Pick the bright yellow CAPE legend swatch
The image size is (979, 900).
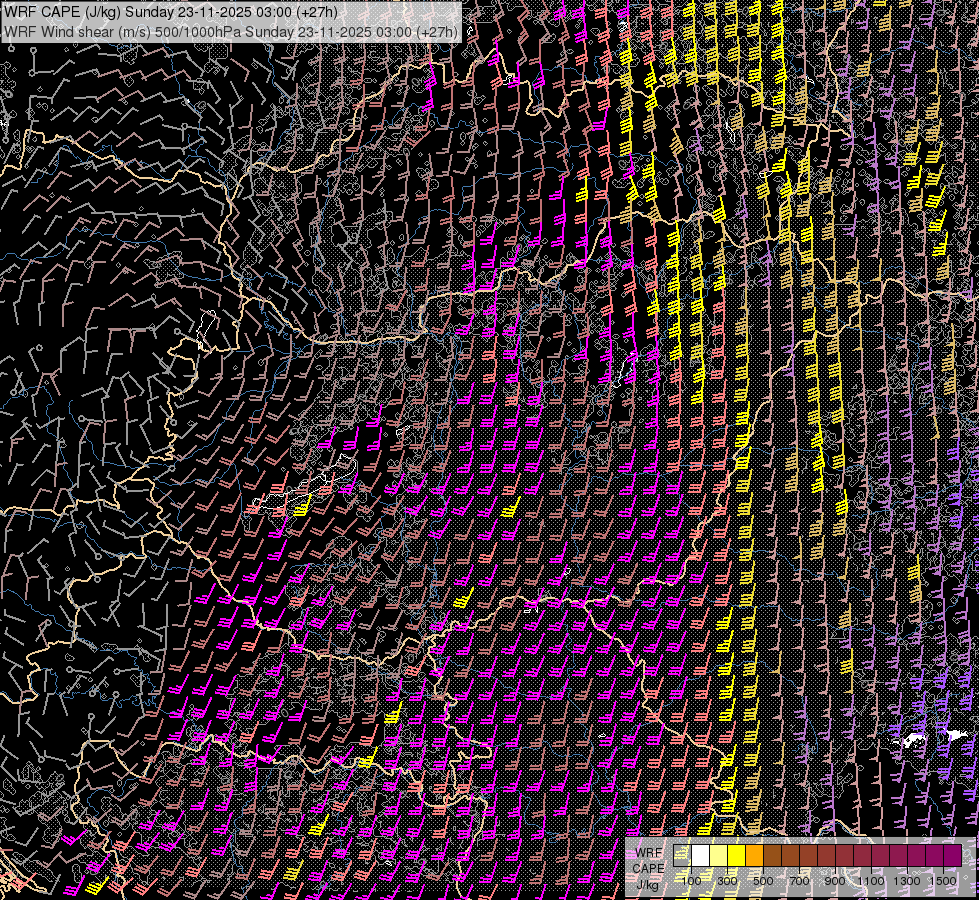(737, 856)
